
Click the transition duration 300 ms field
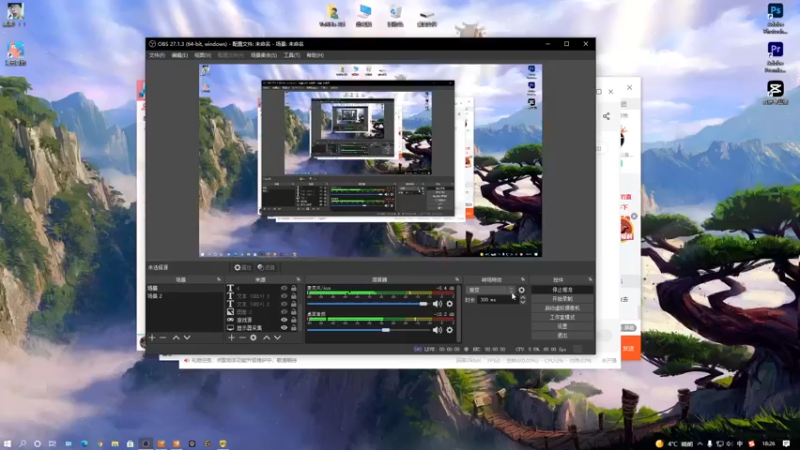coord(498,300)
